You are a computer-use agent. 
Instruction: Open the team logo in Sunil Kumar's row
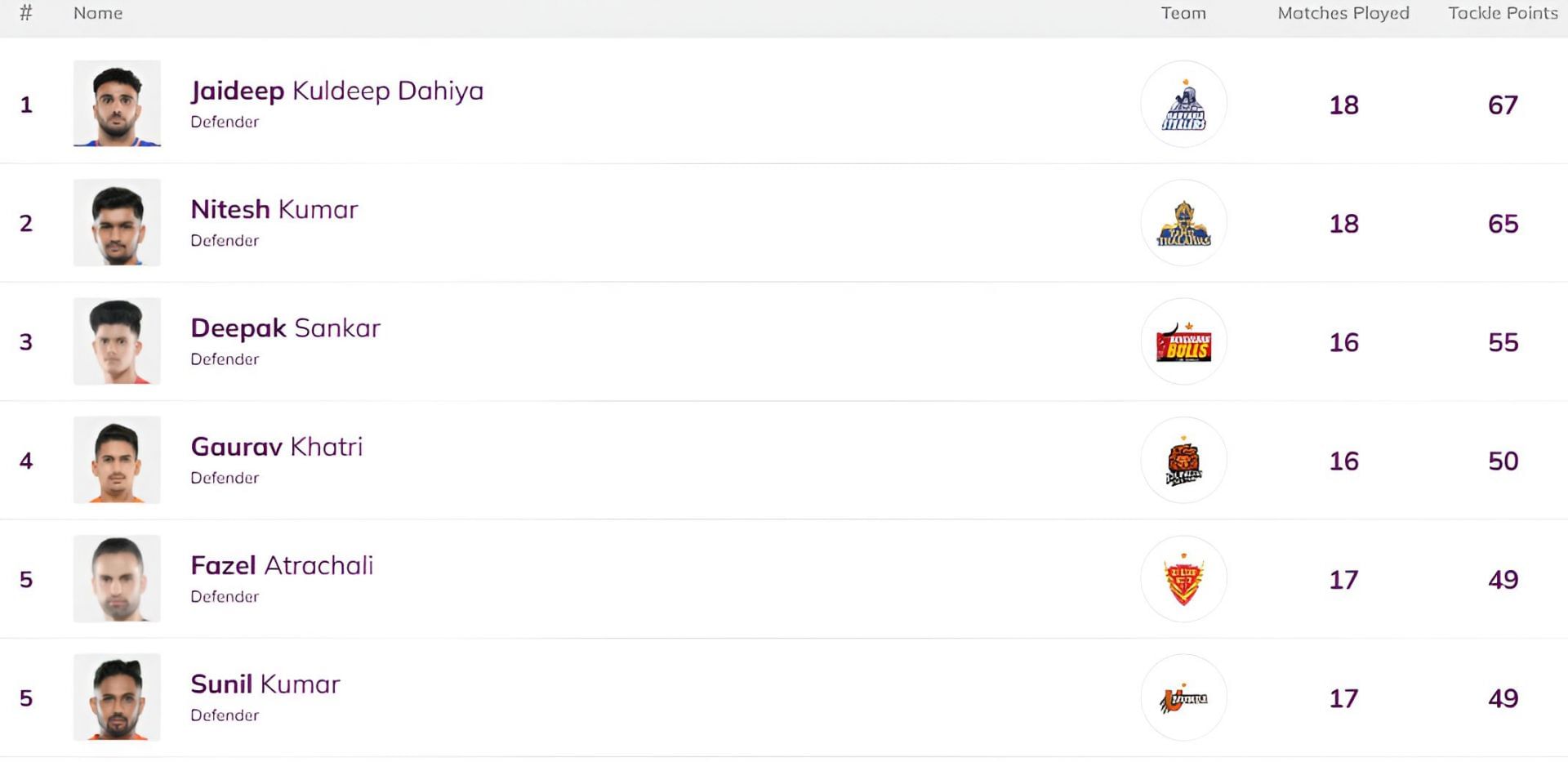coord(1183,698)
